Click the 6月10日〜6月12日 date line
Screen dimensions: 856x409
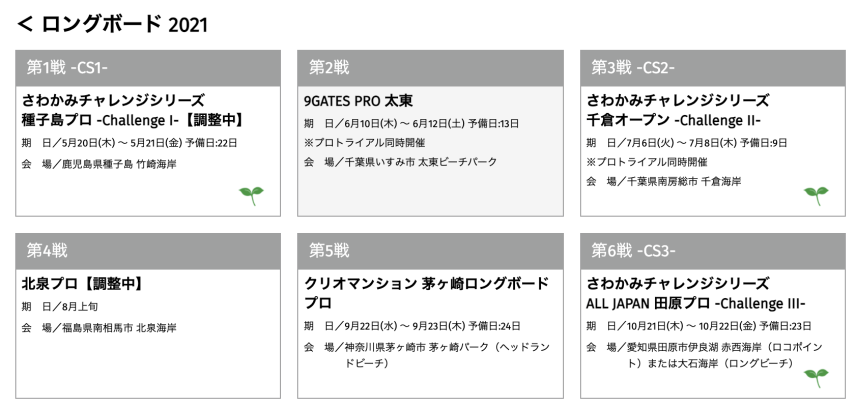[411, 123]
